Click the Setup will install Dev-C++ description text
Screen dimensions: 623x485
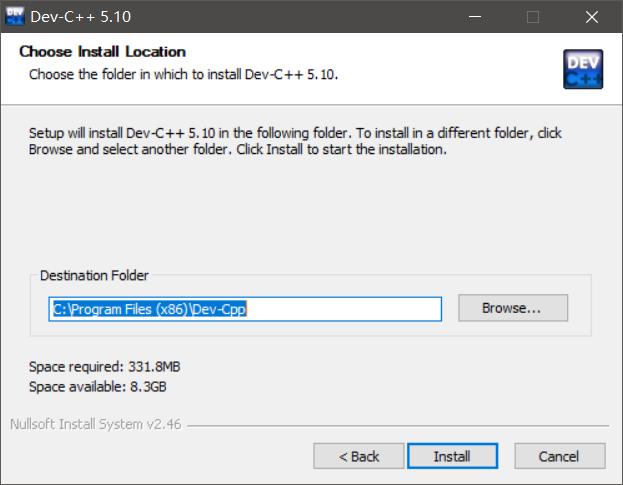(295, 141)
